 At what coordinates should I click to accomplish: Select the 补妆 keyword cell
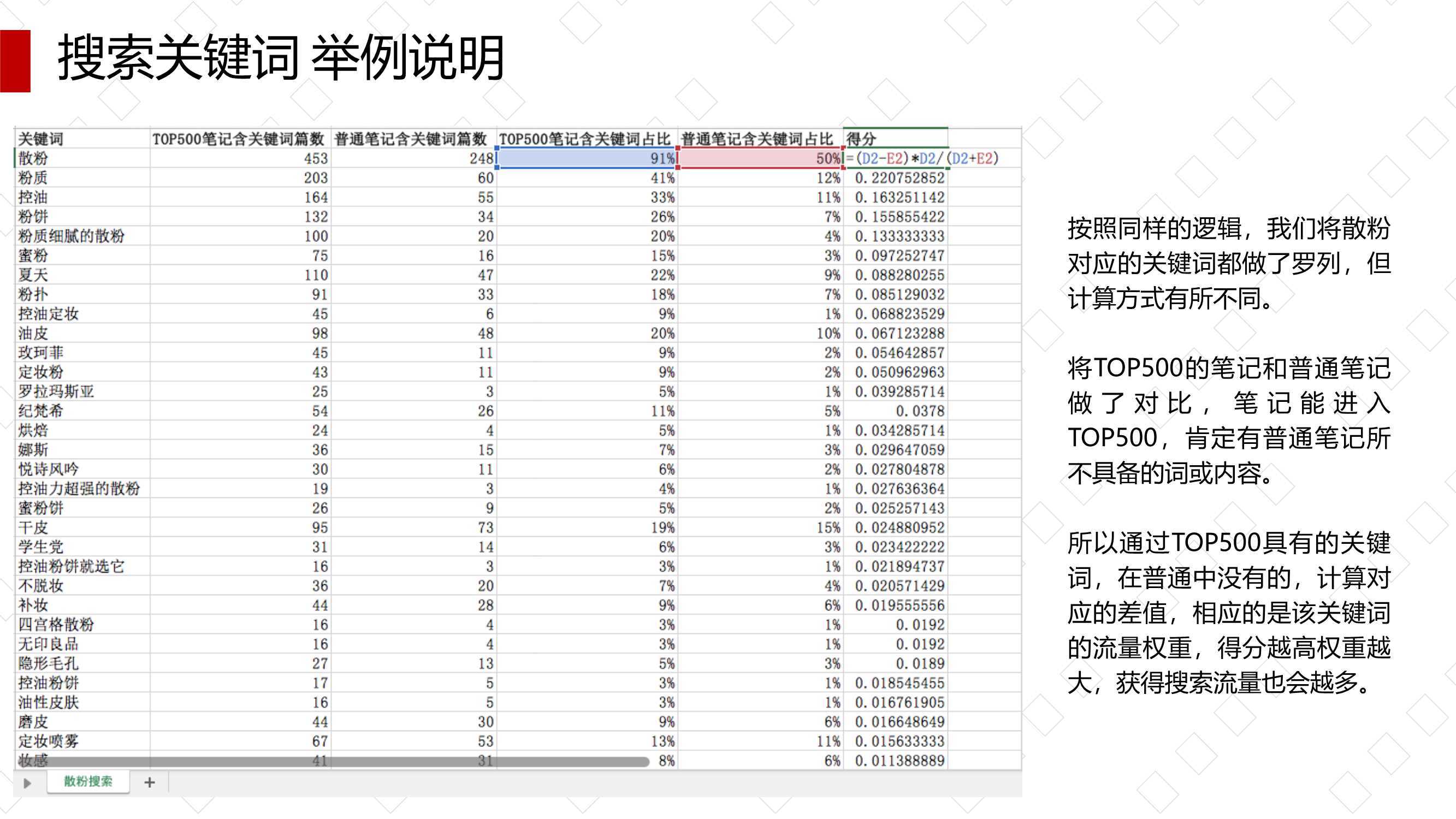click(82, 606)
